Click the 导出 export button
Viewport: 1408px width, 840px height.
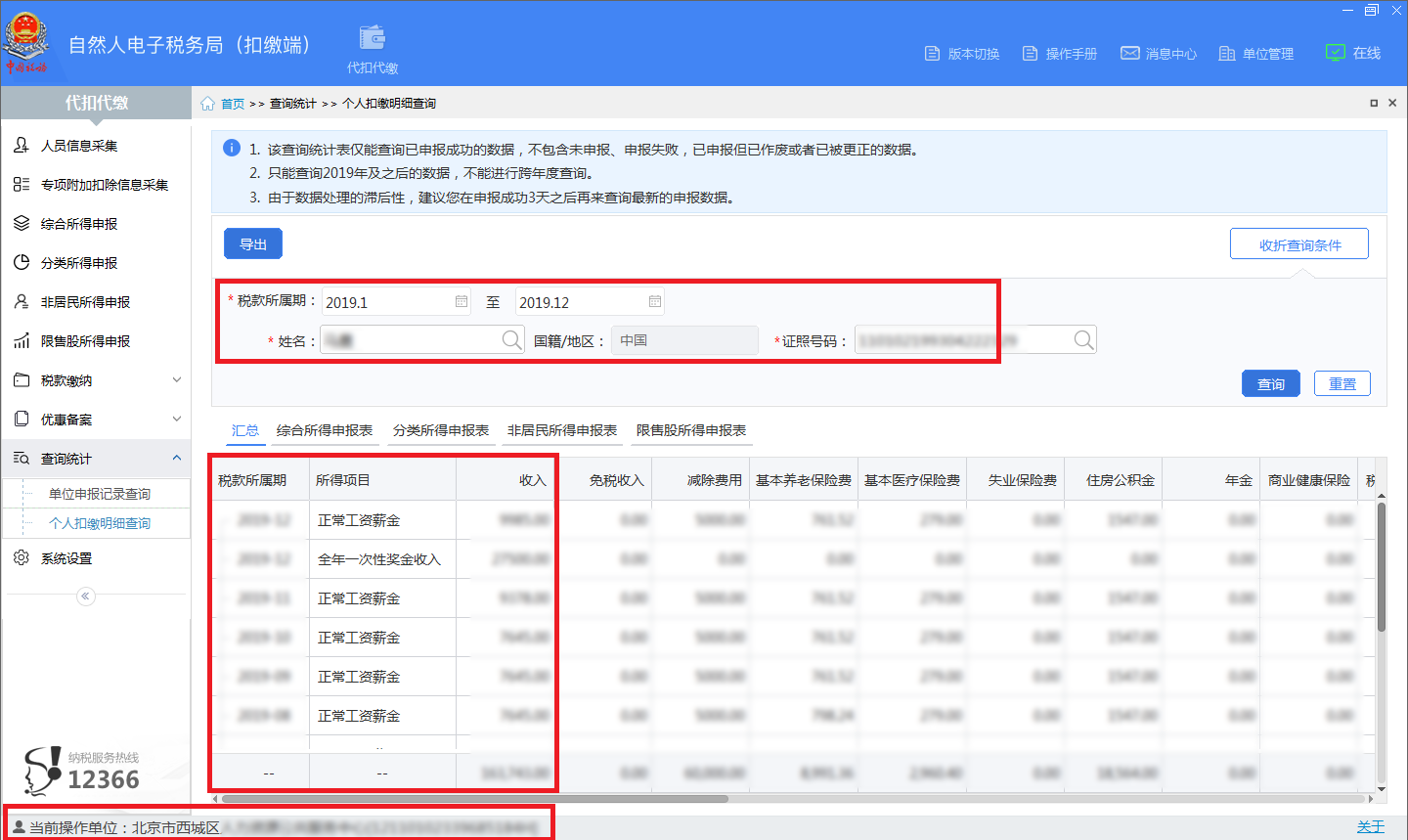[253, 244]
